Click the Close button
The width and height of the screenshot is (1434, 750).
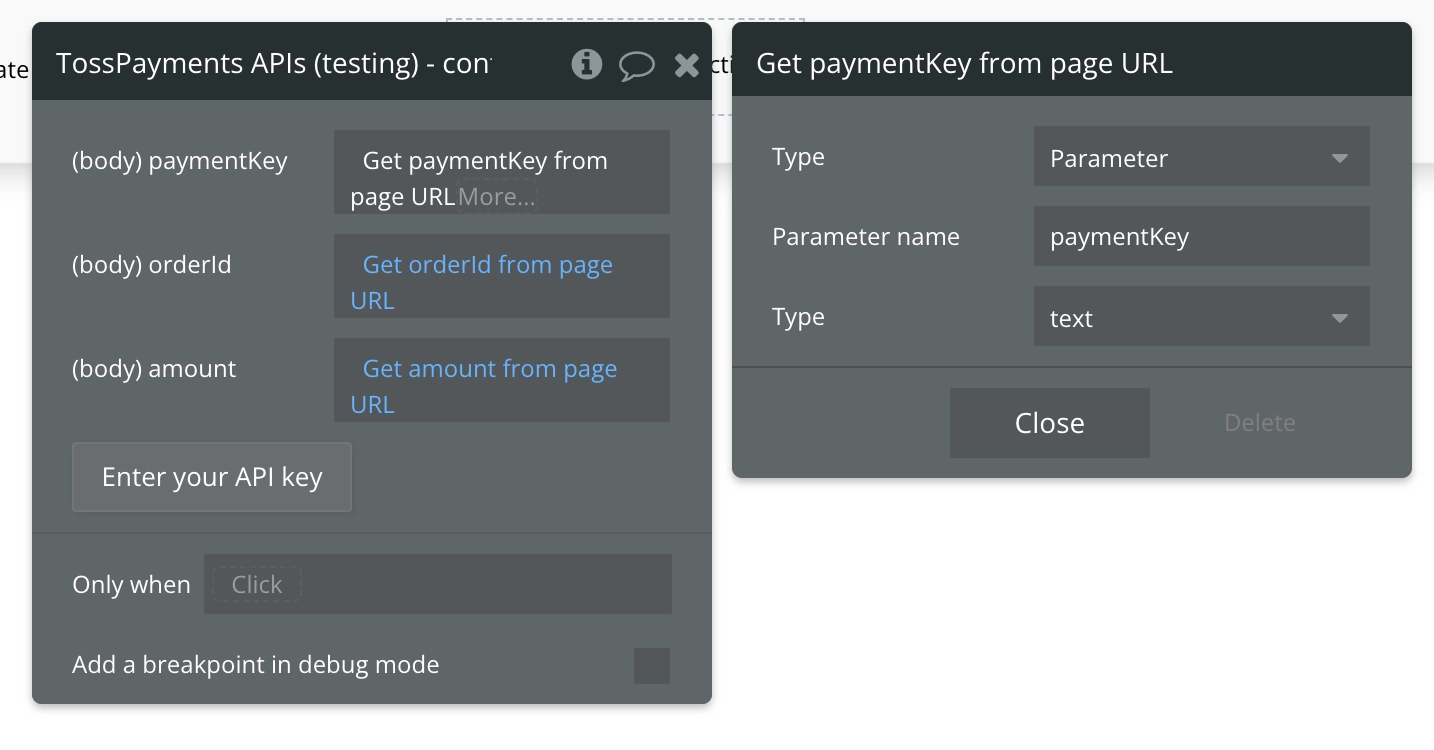(1049, 423)
